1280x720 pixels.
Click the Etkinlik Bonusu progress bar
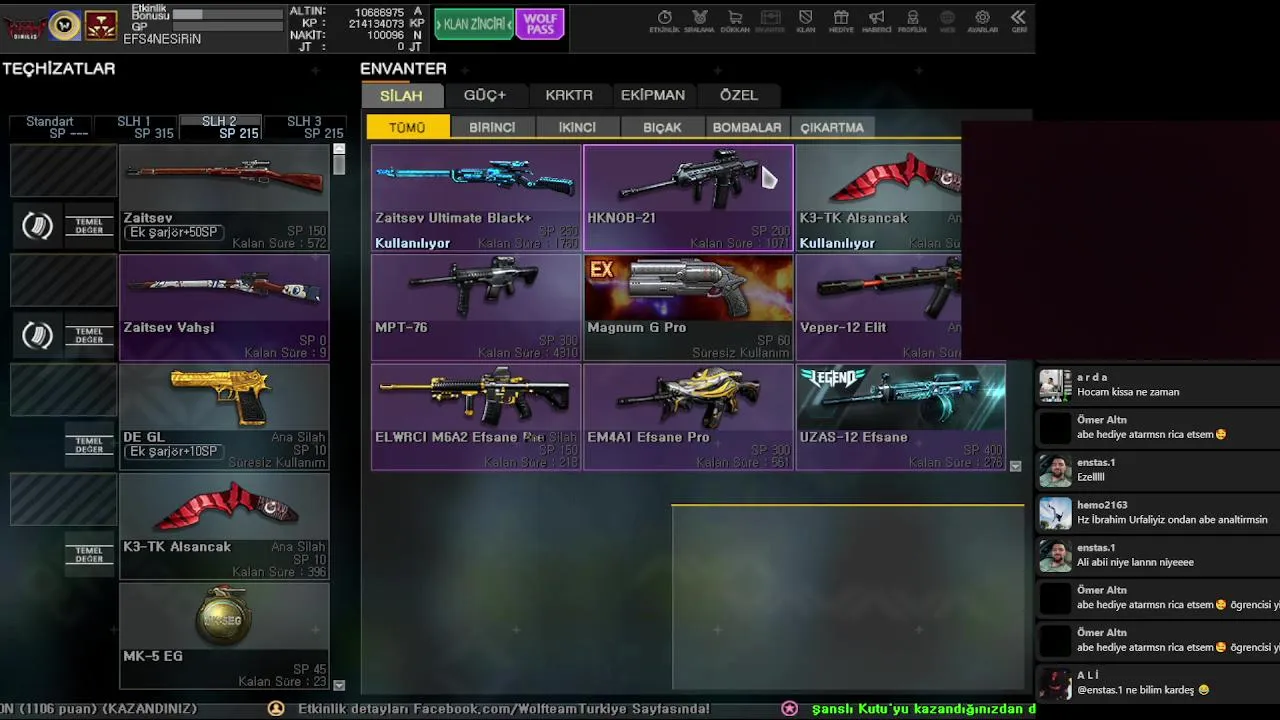click(x=228, y=14)
